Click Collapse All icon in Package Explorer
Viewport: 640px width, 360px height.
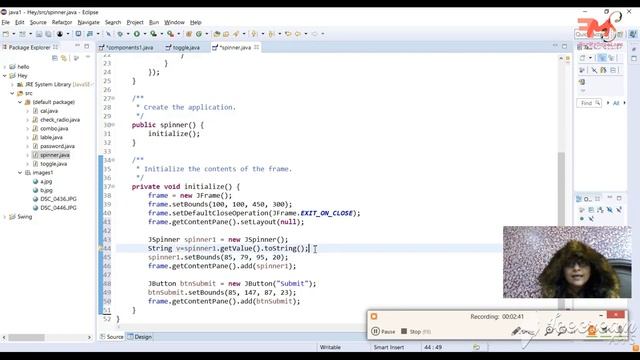[55, 58]
